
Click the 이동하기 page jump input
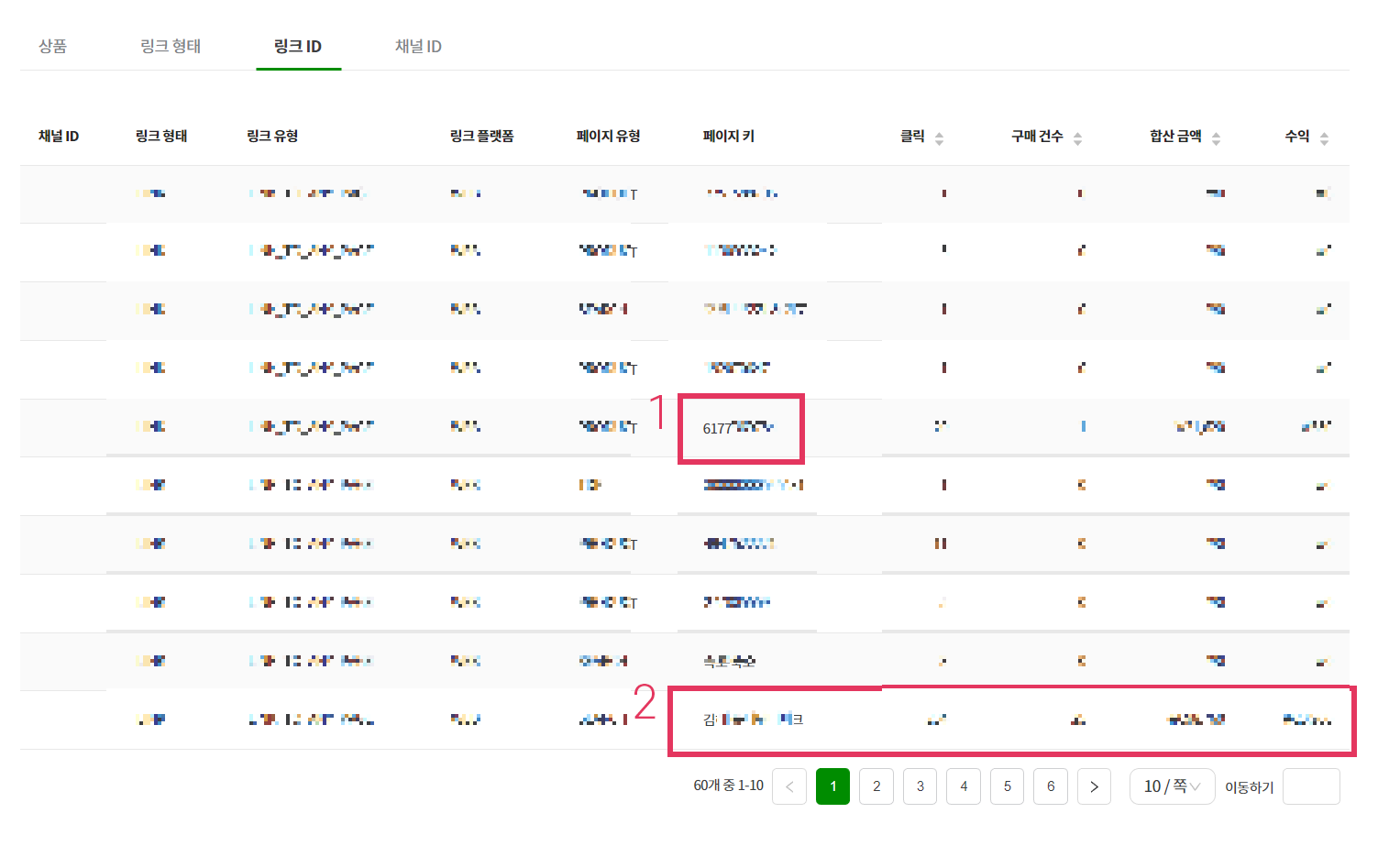tap(1311, 786)
